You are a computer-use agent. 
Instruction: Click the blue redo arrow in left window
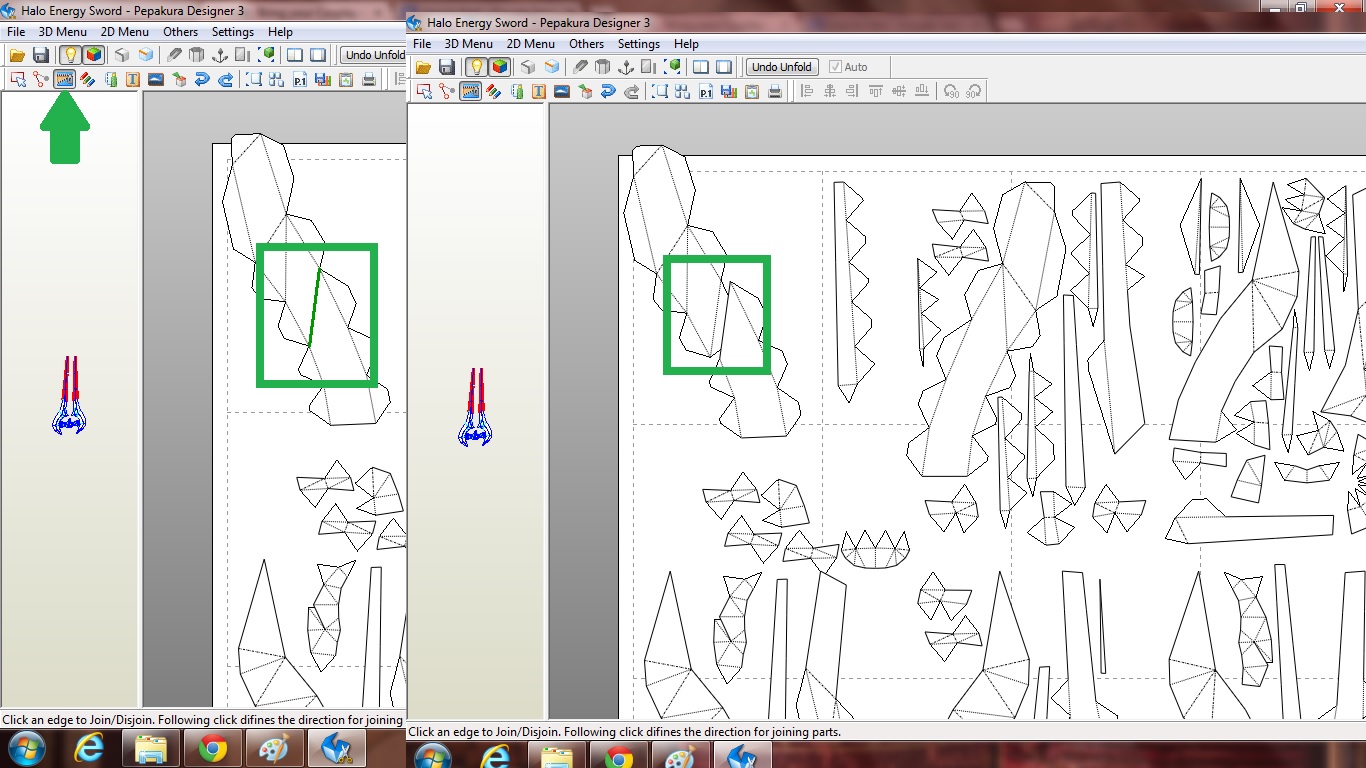coord(225,80)
